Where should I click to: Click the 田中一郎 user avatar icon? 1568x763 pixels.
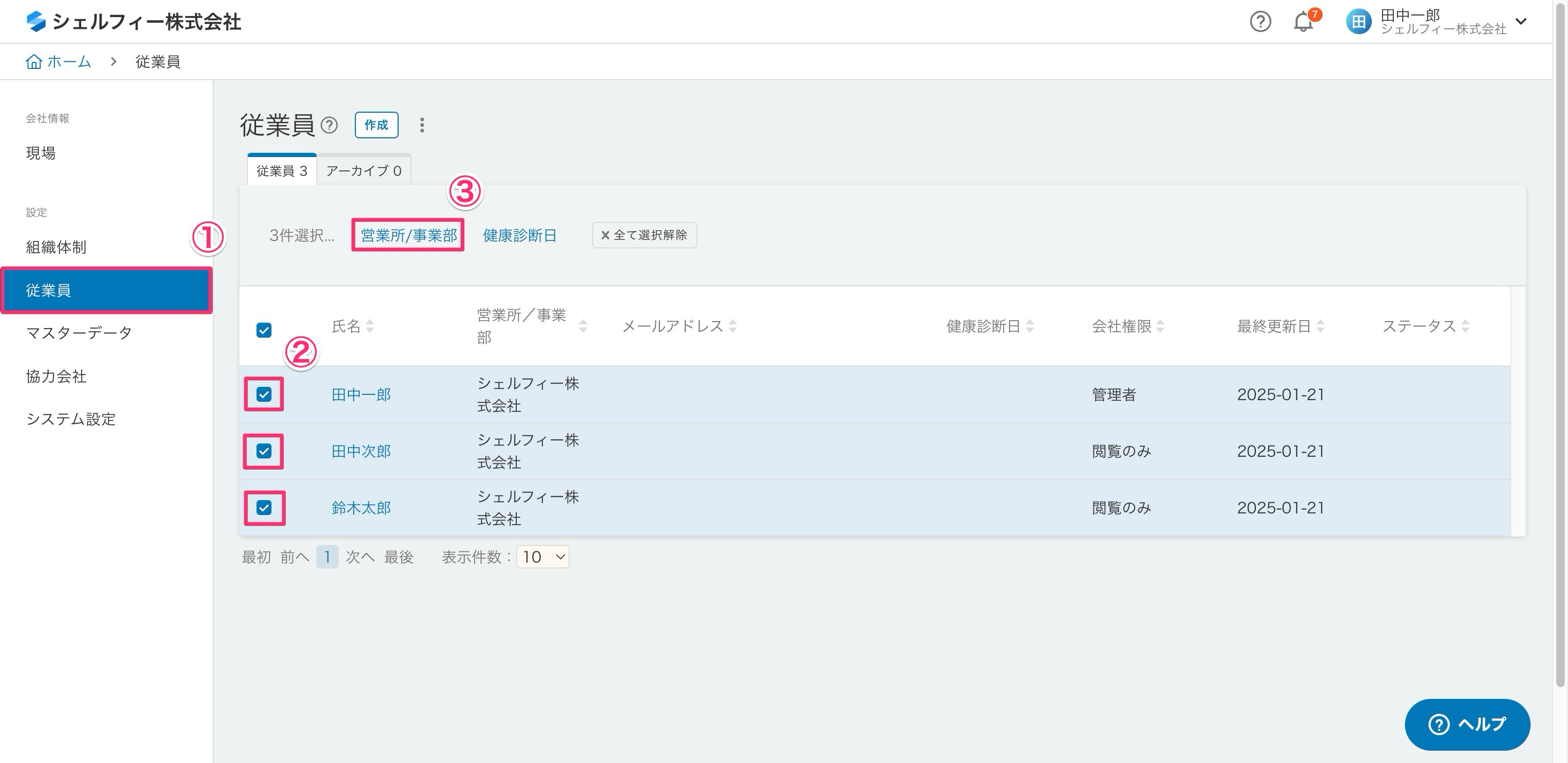click(1358, 22)
